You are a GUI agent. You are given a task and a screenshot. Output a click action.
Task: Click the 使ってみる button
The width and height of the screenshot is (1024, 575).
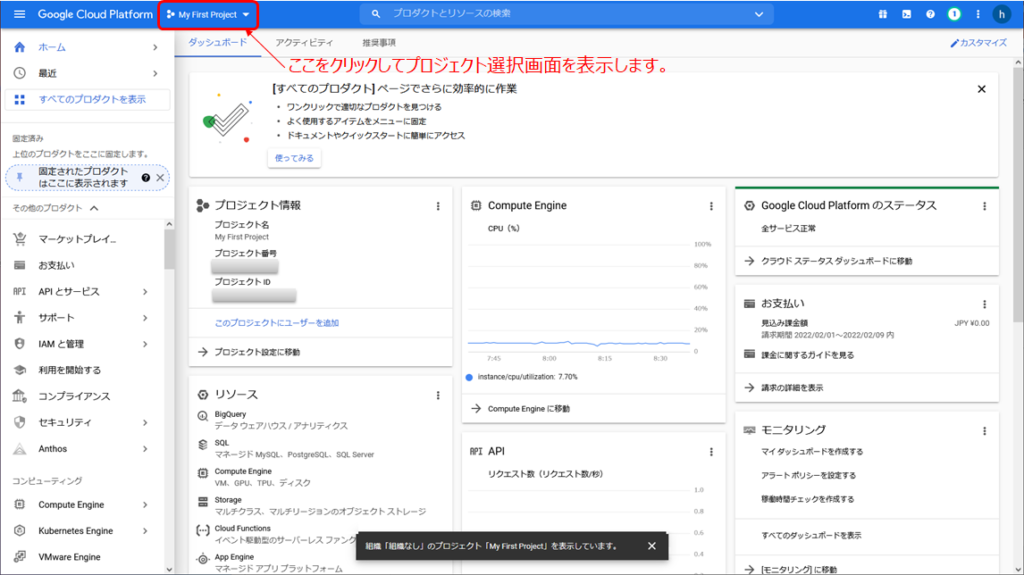pos(294,158)
